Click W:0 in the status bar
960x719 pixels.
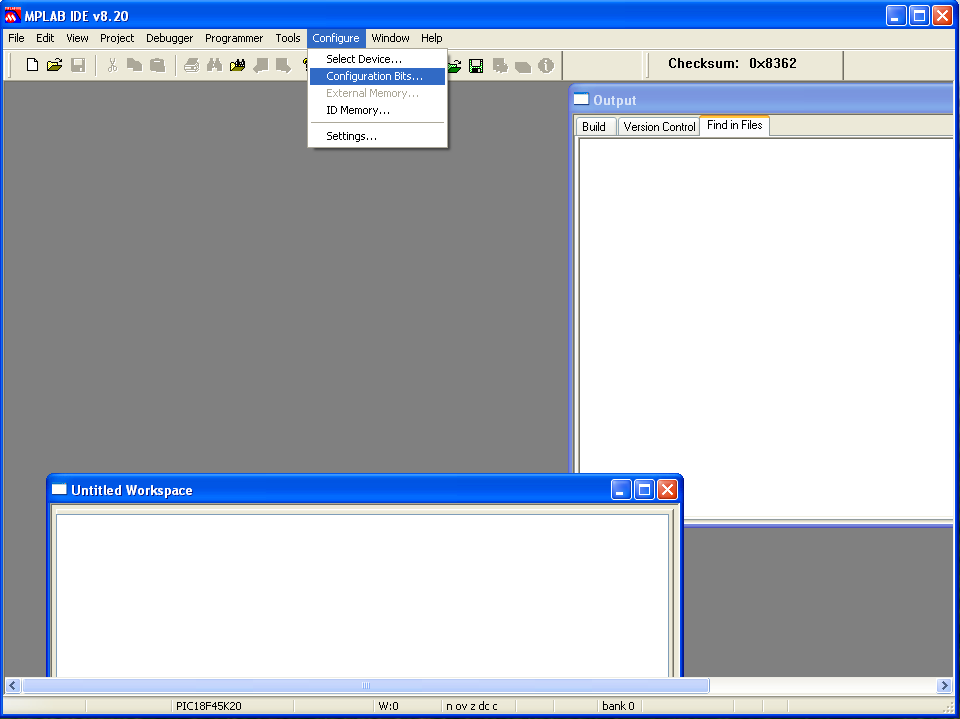[388, 706]
